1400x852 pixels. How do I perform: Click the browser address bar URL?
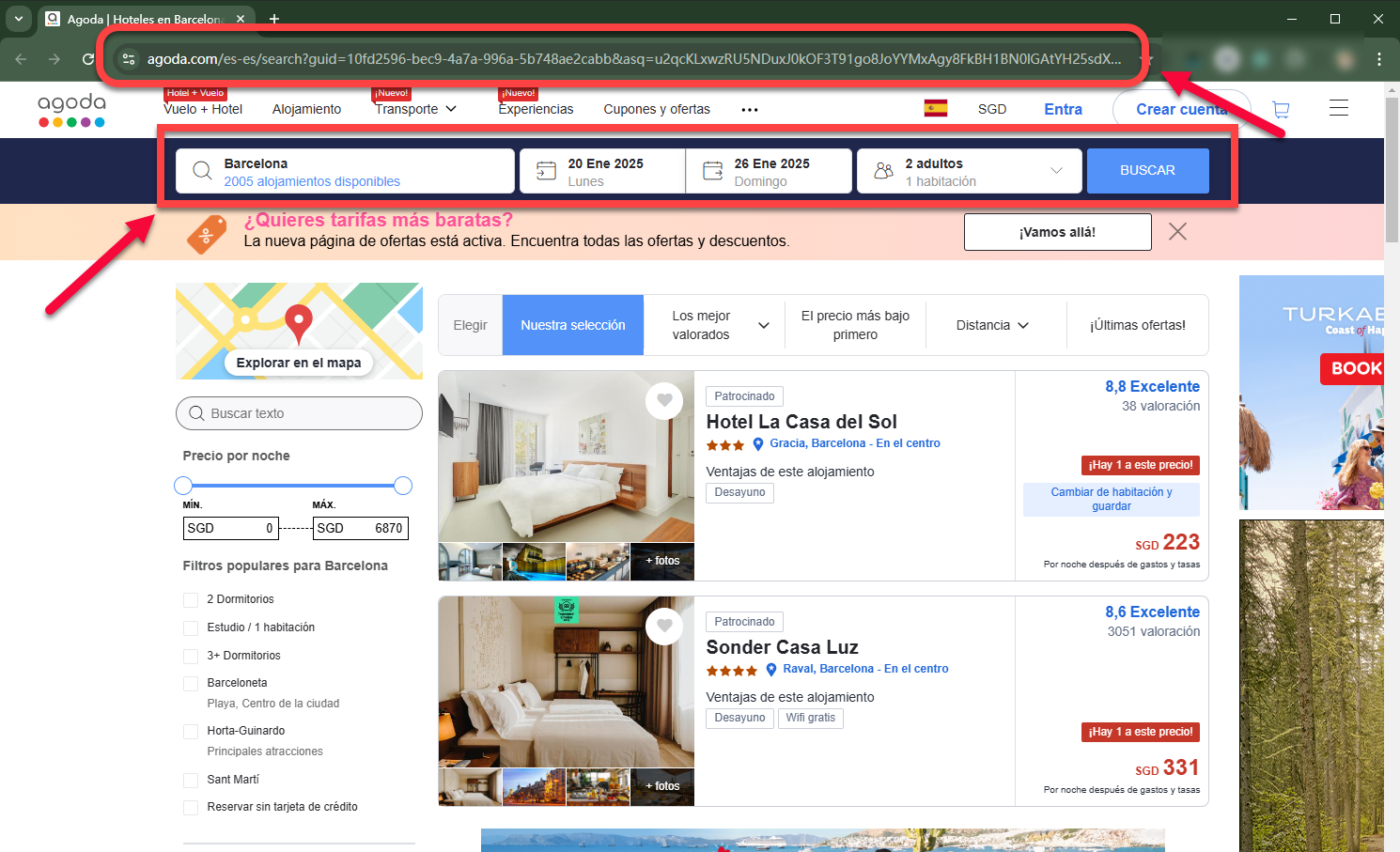click(634, 59)
